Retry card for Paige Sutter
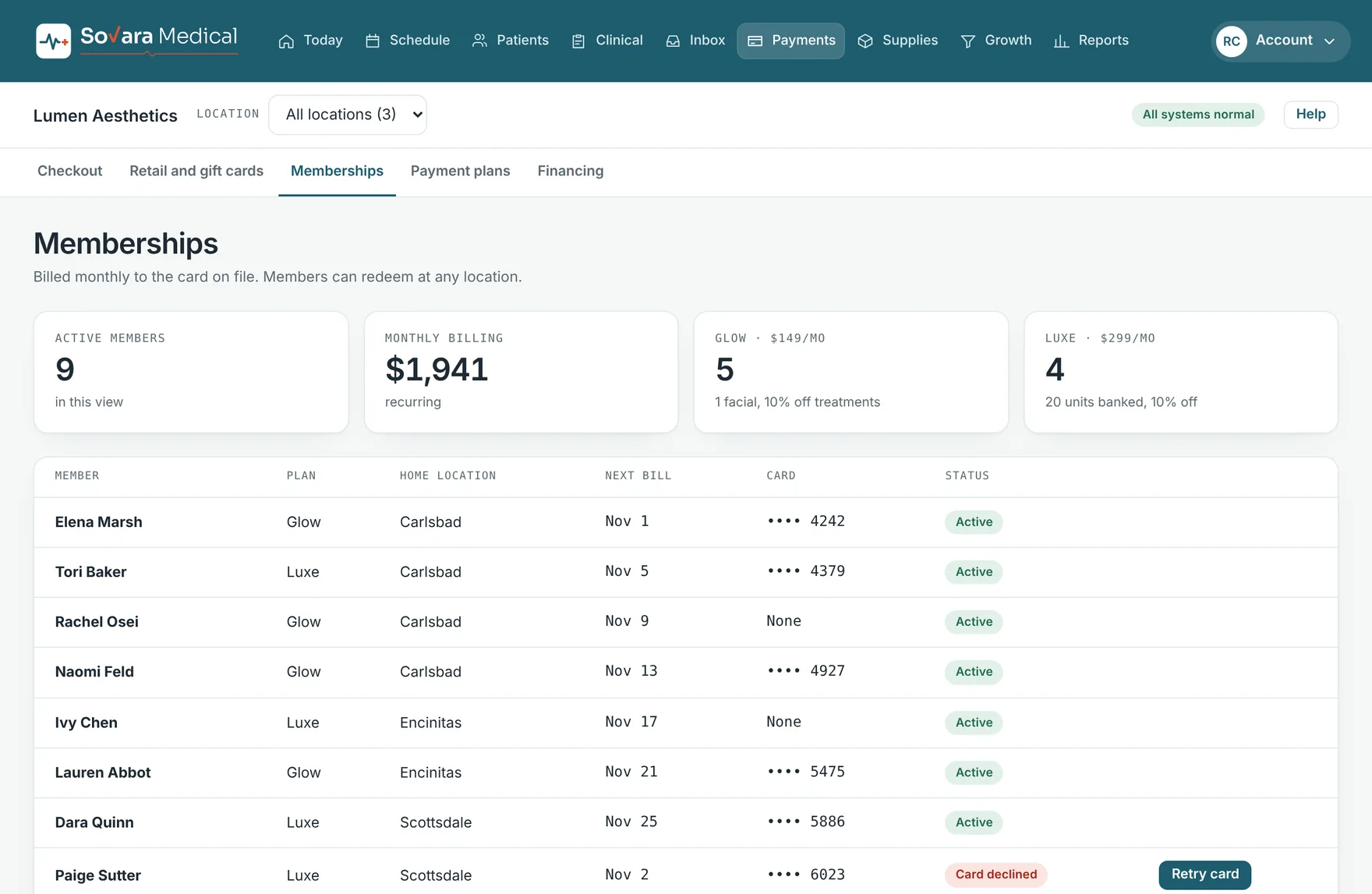1372x894 pixels. (1204, 875)
